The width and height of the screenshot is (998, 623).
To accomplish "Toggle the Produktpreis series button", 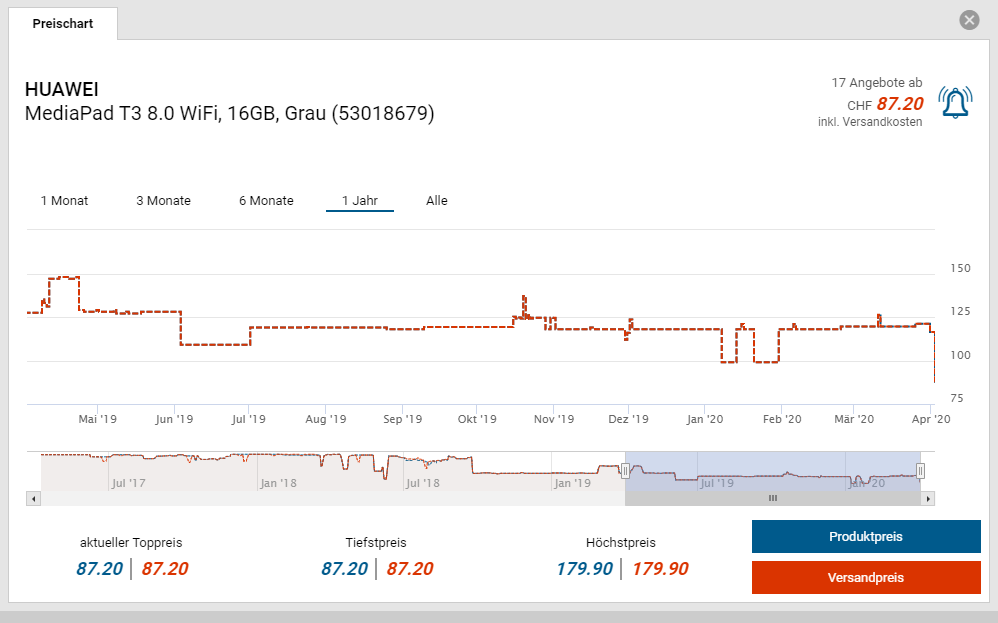I will pyautogui.click(x=865, y=537).
